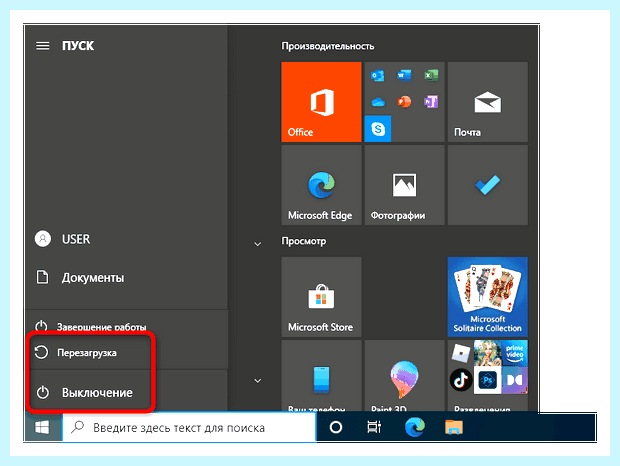Open the Фотографии tile

[404, 185]
